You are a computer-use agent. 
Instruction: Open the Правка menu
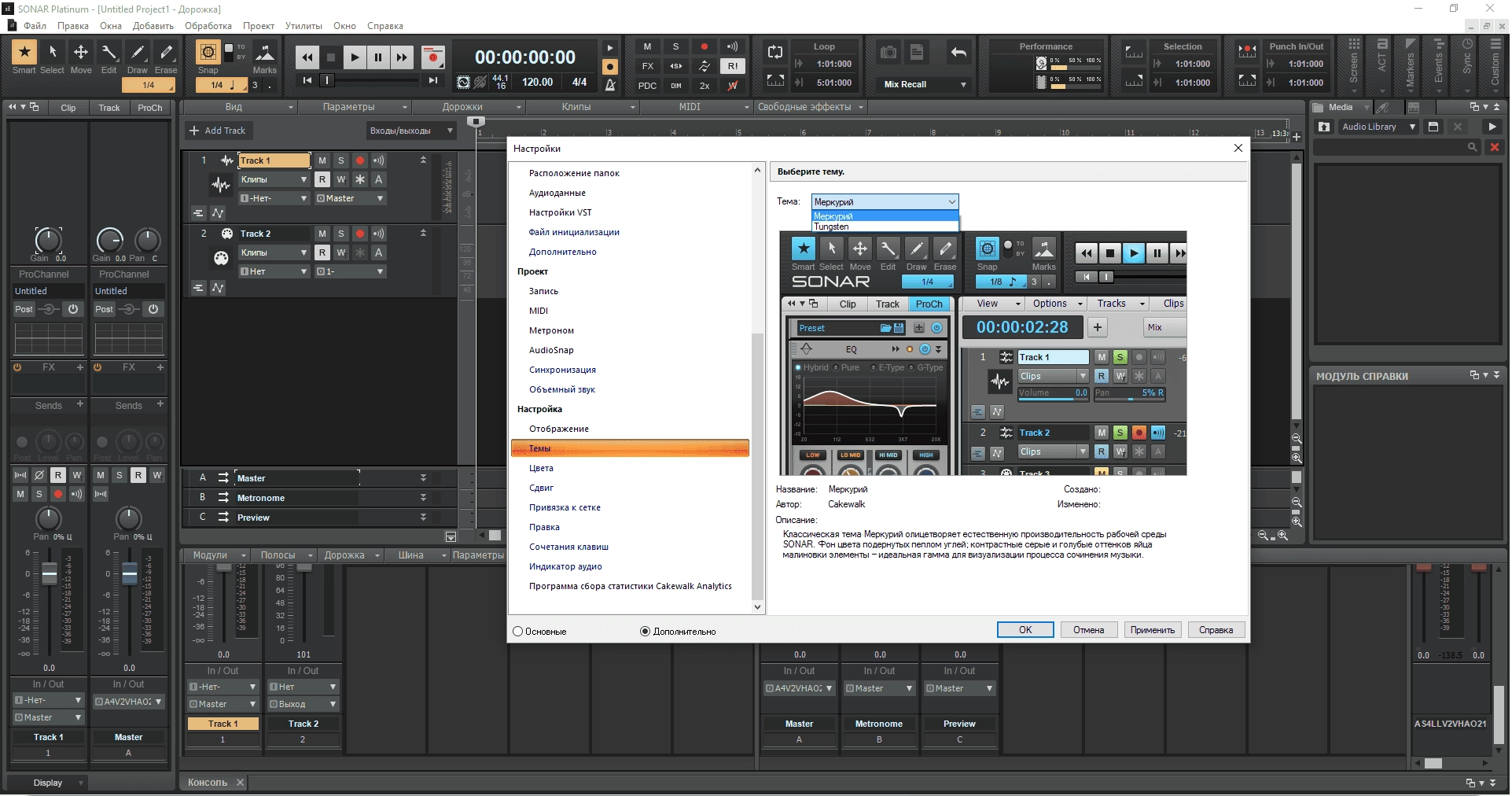click(x=73, y=26)
